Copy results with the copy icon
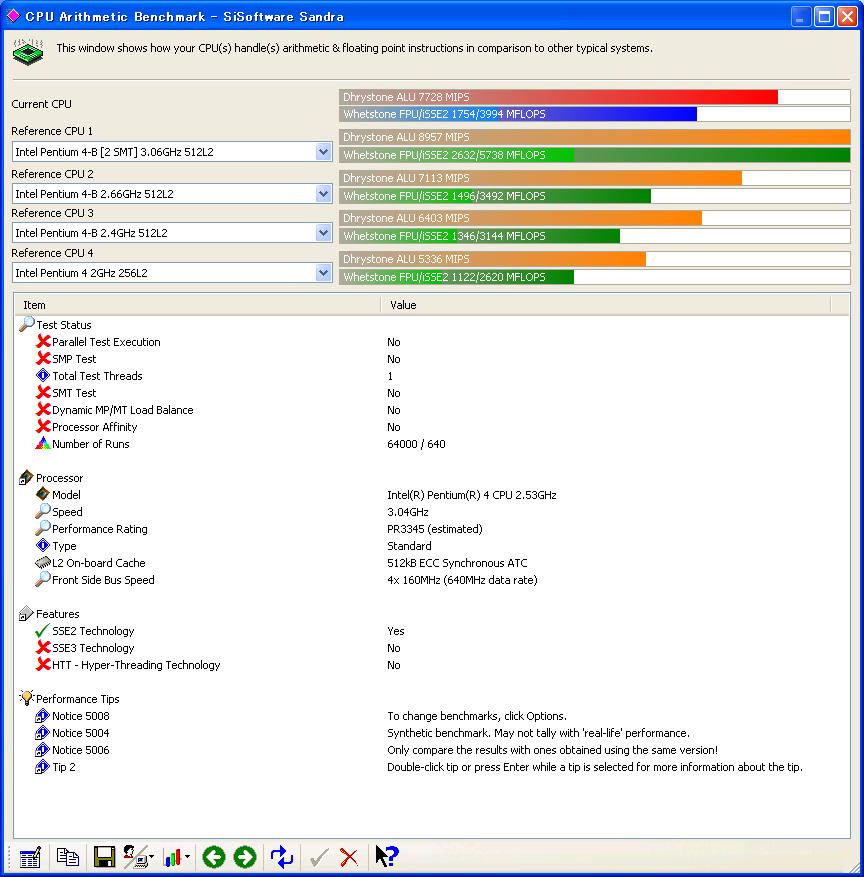This screenshot has height=877, width=864. click(x=68, y=856)
